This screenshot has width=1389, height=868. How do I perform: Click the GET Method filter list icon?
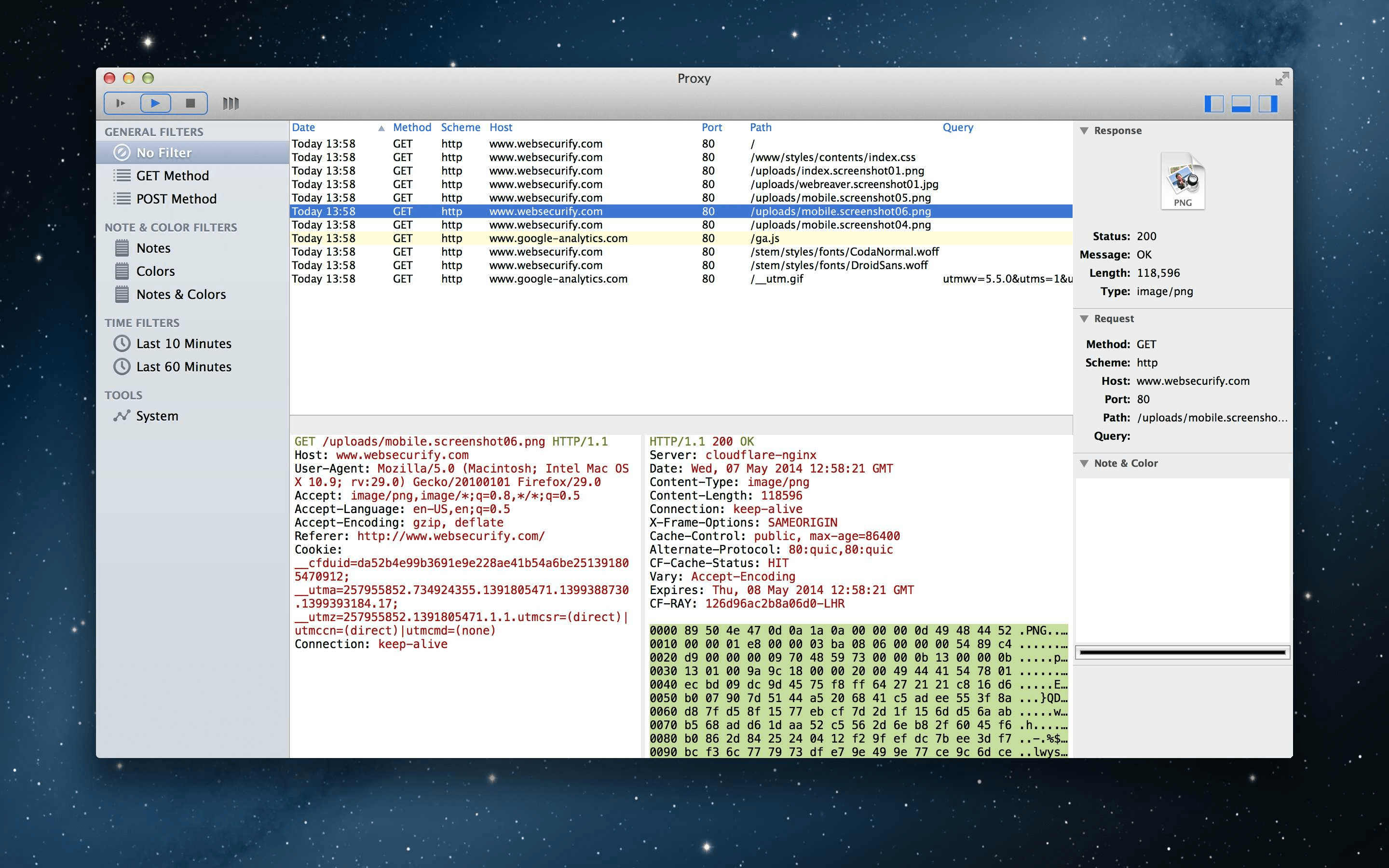[122, 176]
